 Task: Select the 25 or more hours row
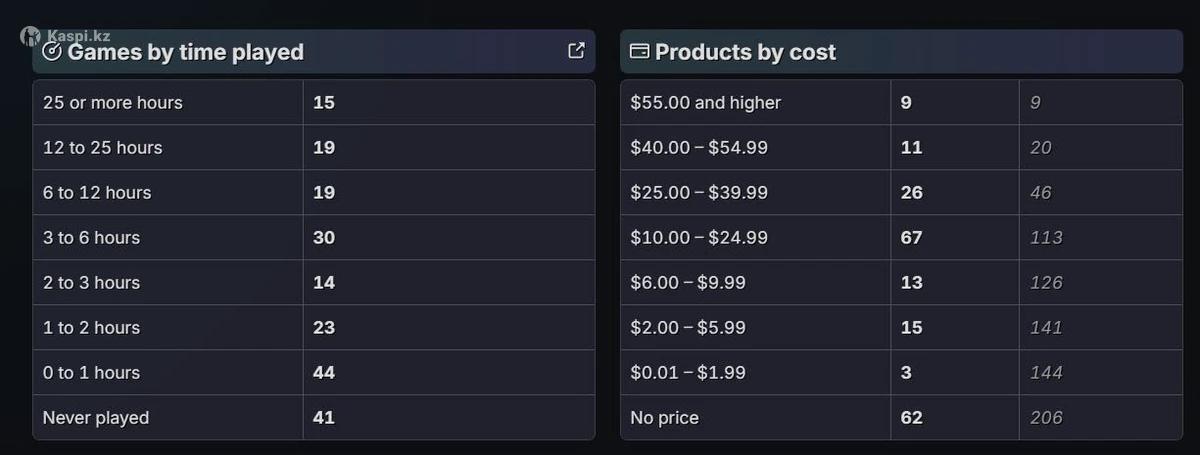click(113, 103)
